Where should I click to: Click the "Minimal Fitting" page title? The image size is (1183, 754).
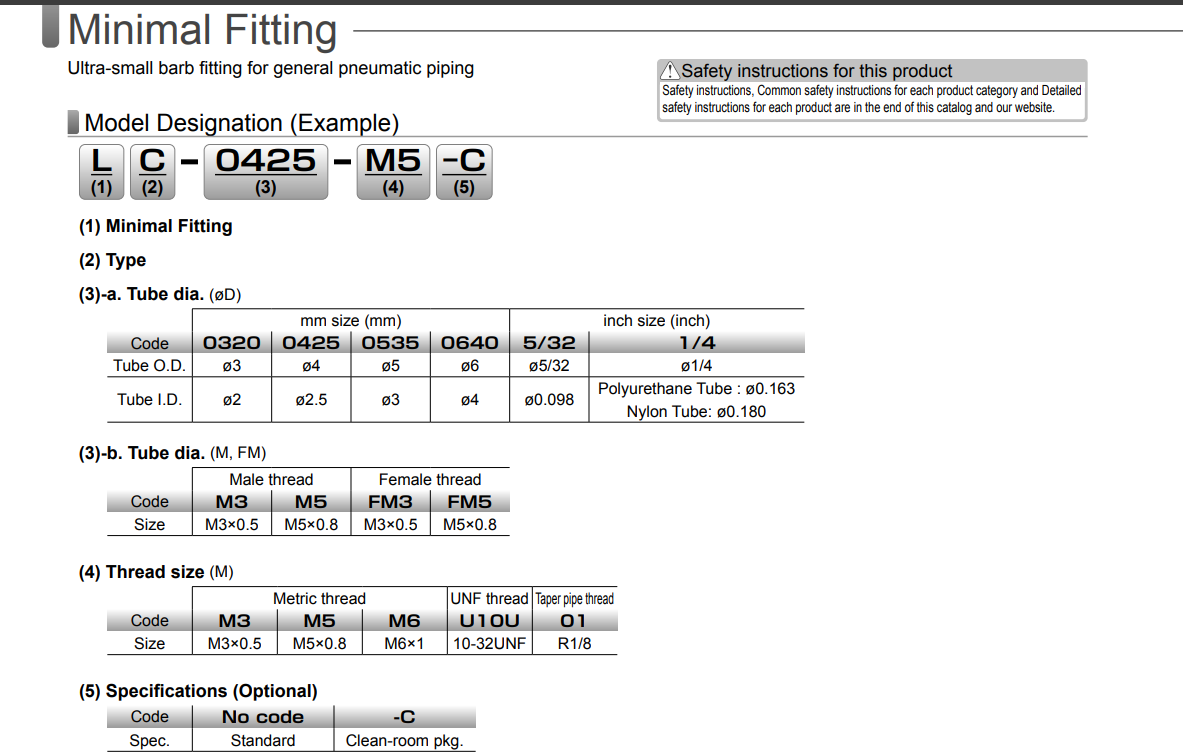pos(202,29)
